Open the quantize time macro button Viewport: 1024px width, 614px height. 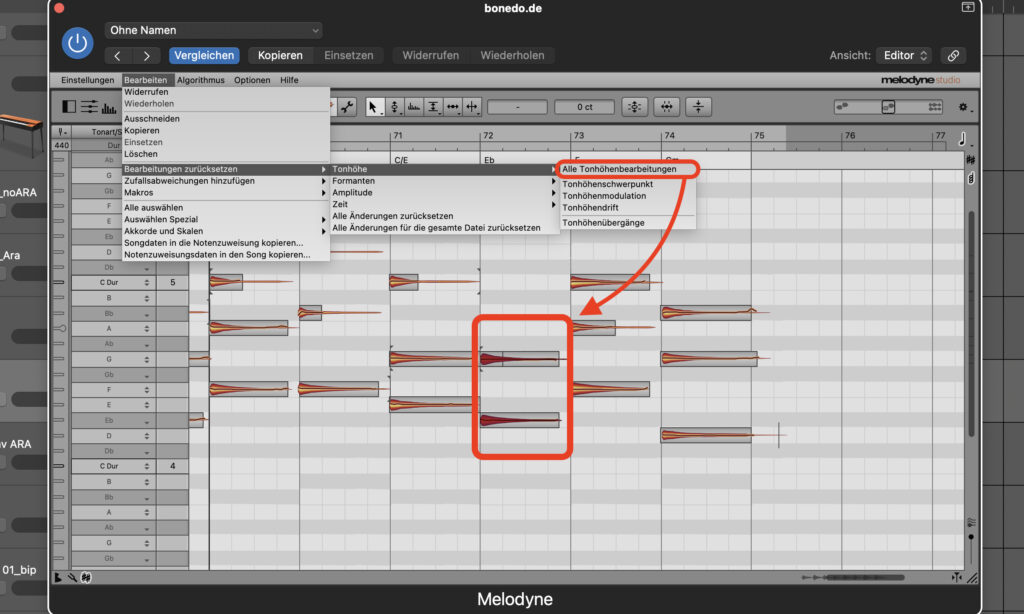[667, 107]
